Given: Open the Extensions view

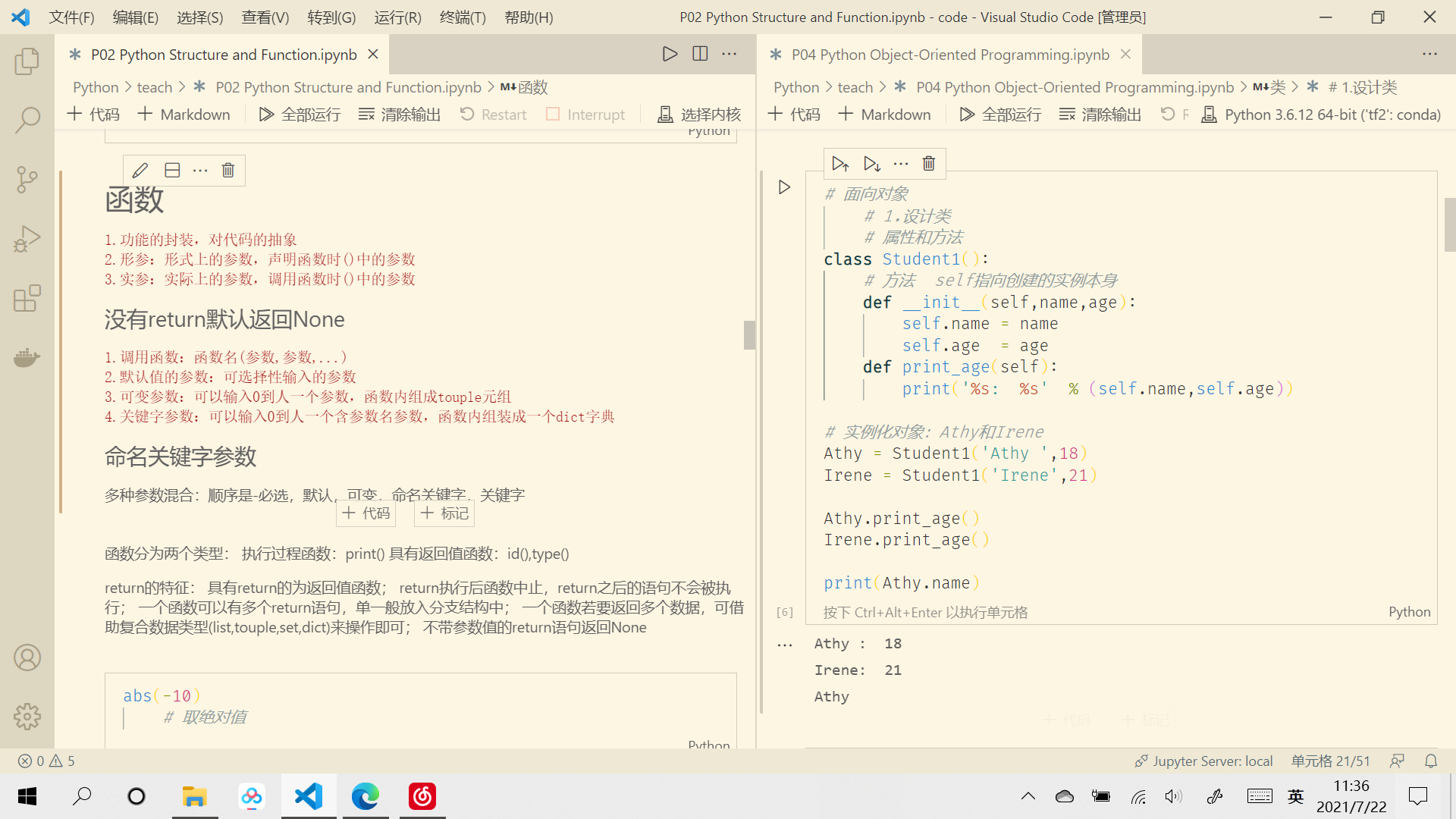Looking at the screenshot, I should (27, 298).
